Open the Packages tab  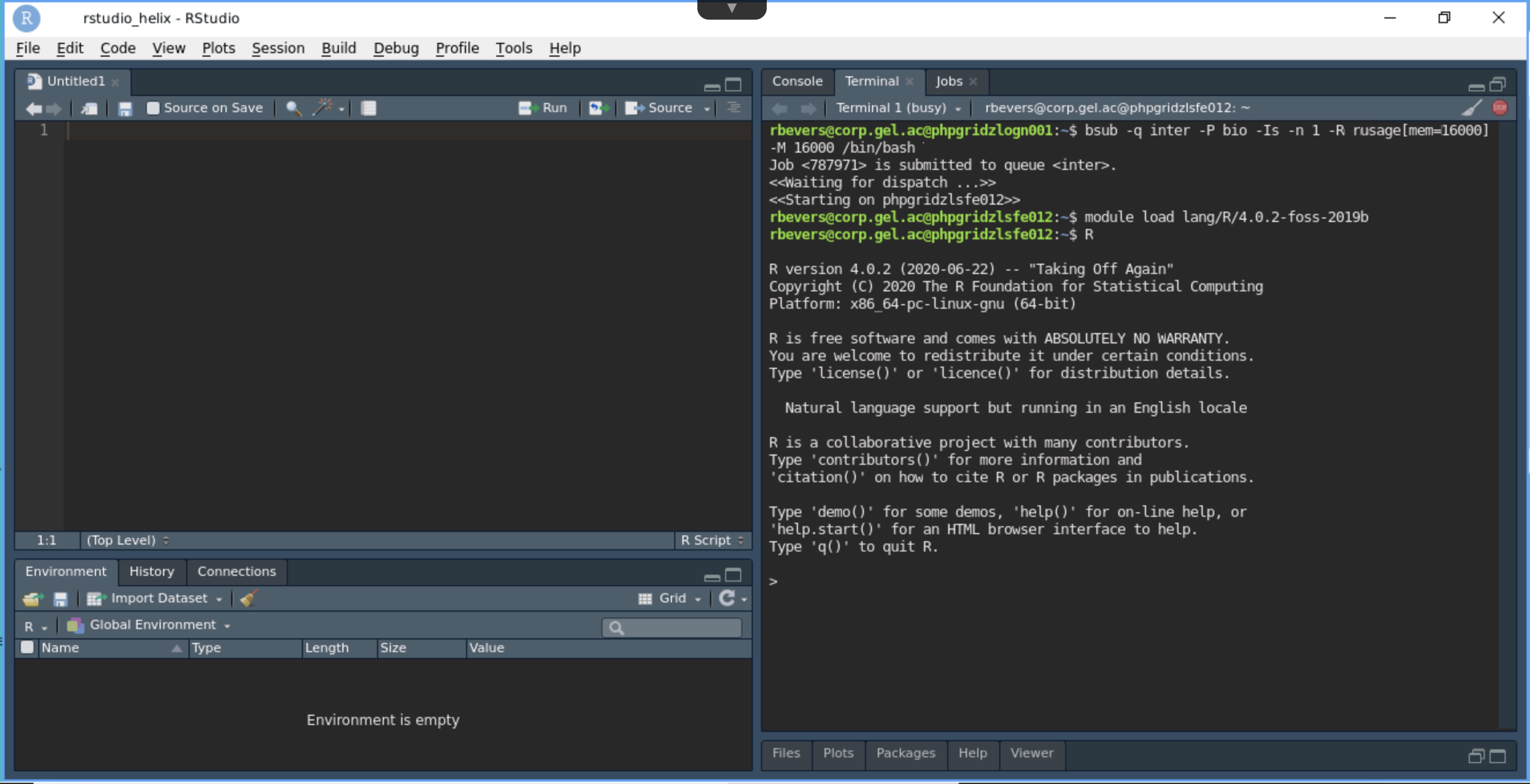coord(906,754)
